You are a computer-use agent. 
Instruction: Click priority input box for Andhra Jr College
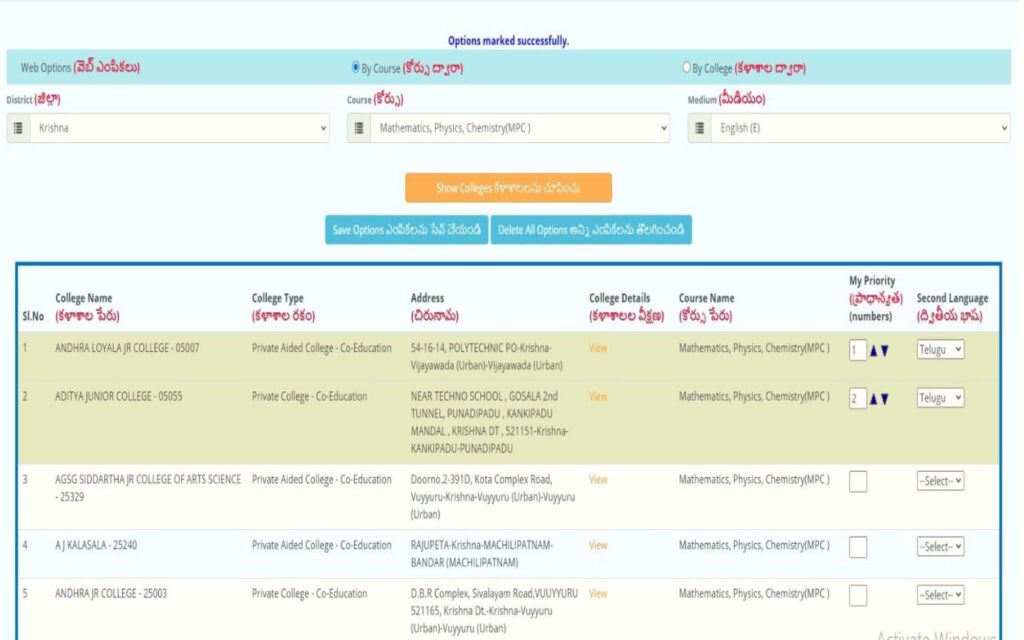point(858,596)
